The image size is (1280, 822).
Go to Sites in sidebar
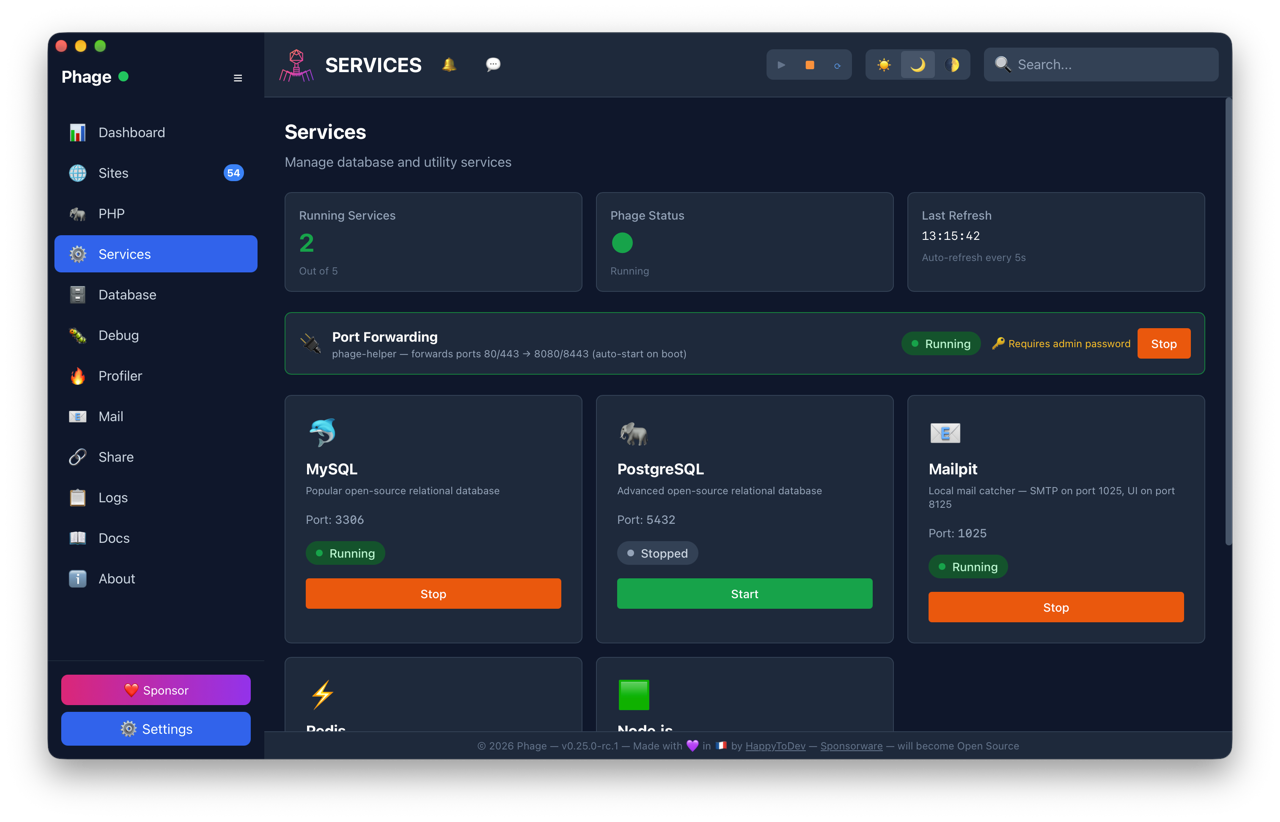(x=156, y=173)
